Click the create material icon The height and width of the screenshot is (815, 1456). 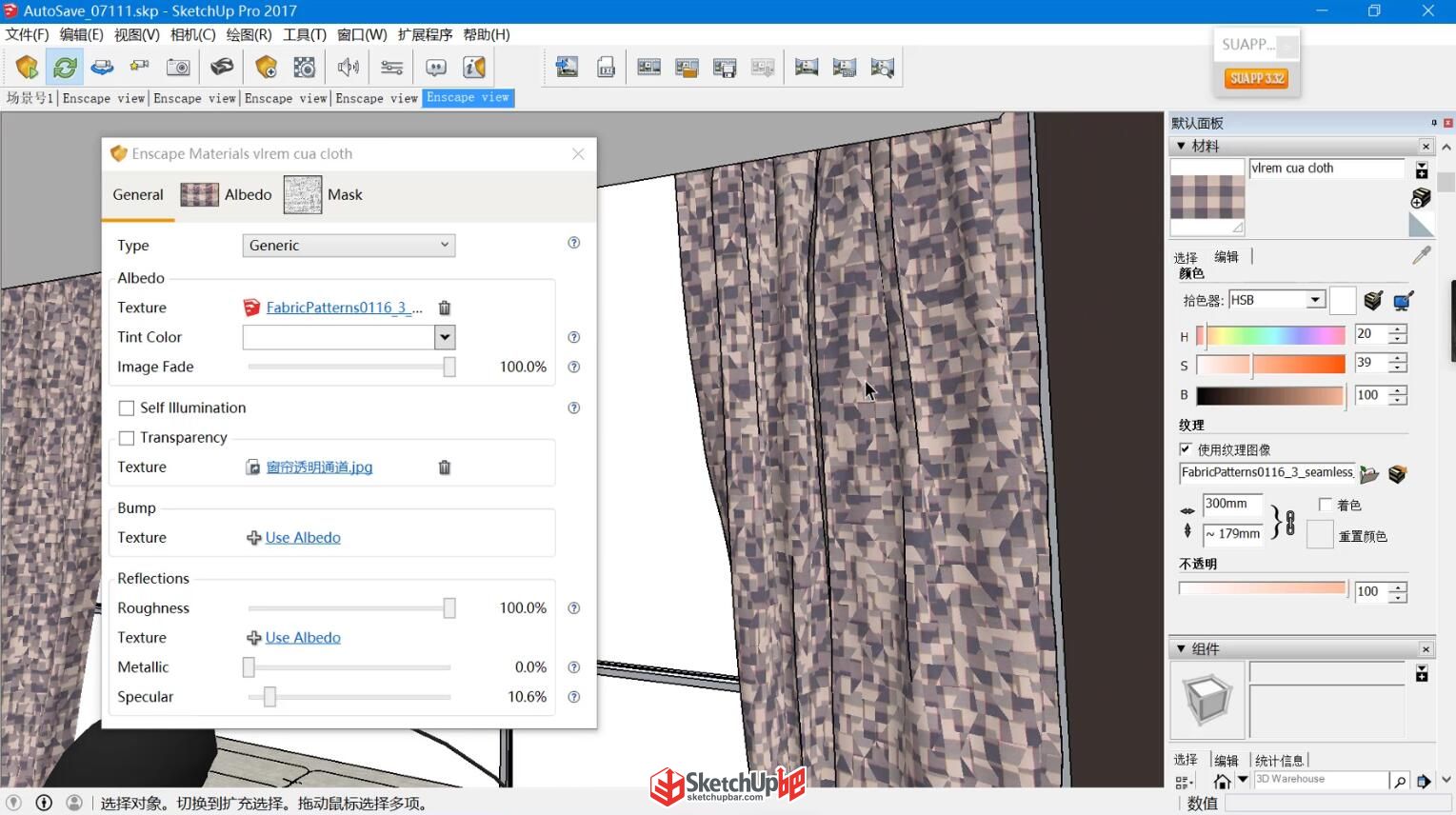click(1421, 197)
